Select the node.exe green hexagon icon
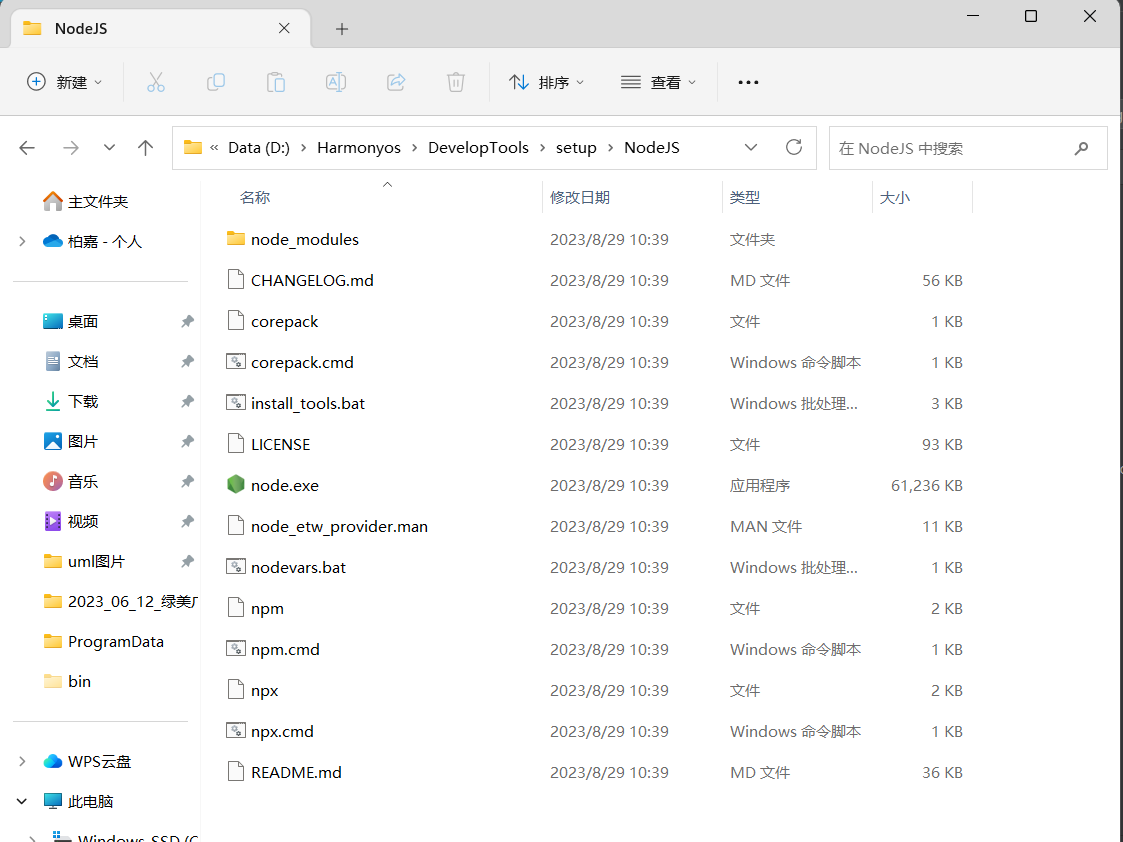 pyautogui.click(x=236, y=485)
